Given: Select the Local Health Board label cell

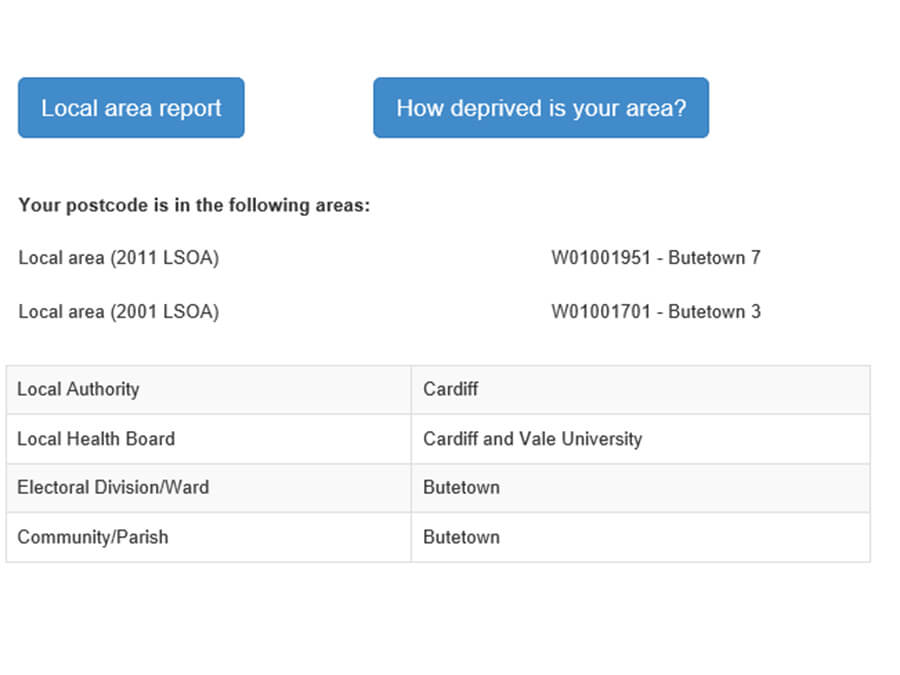Looking at the screenshot, I should click(x=96, y=438).
